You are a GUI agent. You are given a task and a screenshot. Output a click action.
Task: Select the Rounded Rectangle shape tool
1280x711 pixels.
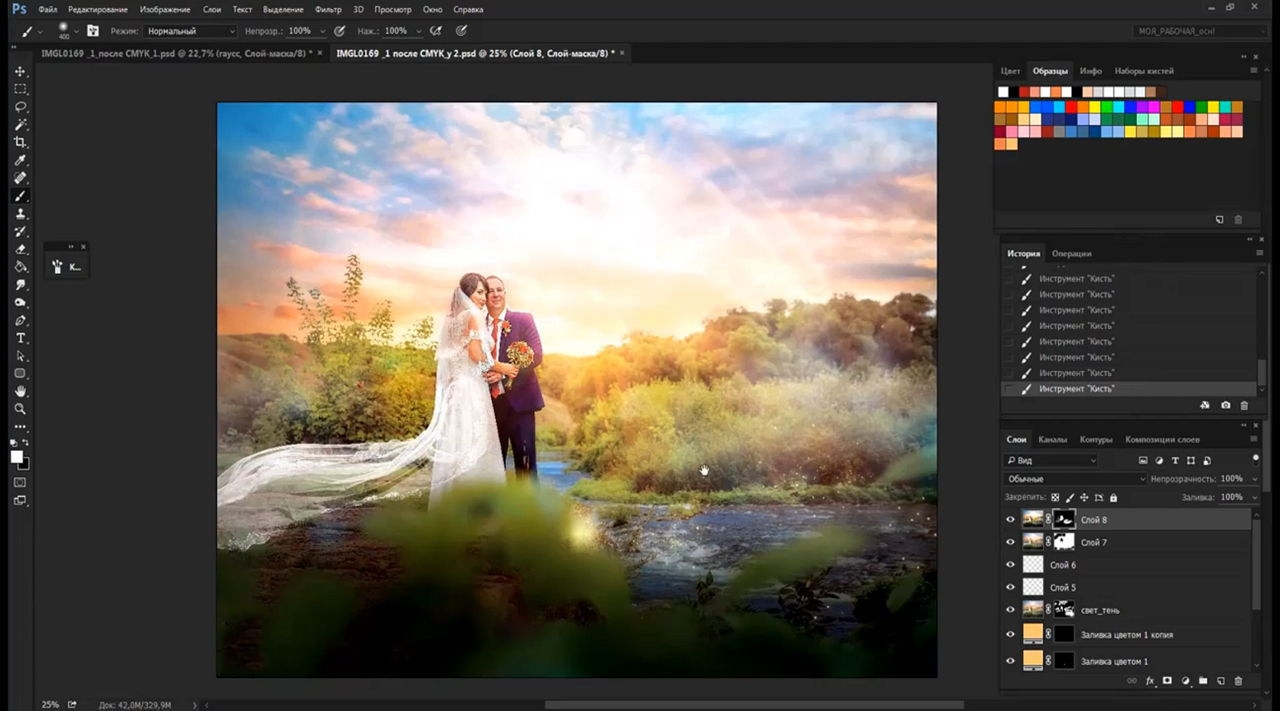pyautogui.click(x=20, y=374)
